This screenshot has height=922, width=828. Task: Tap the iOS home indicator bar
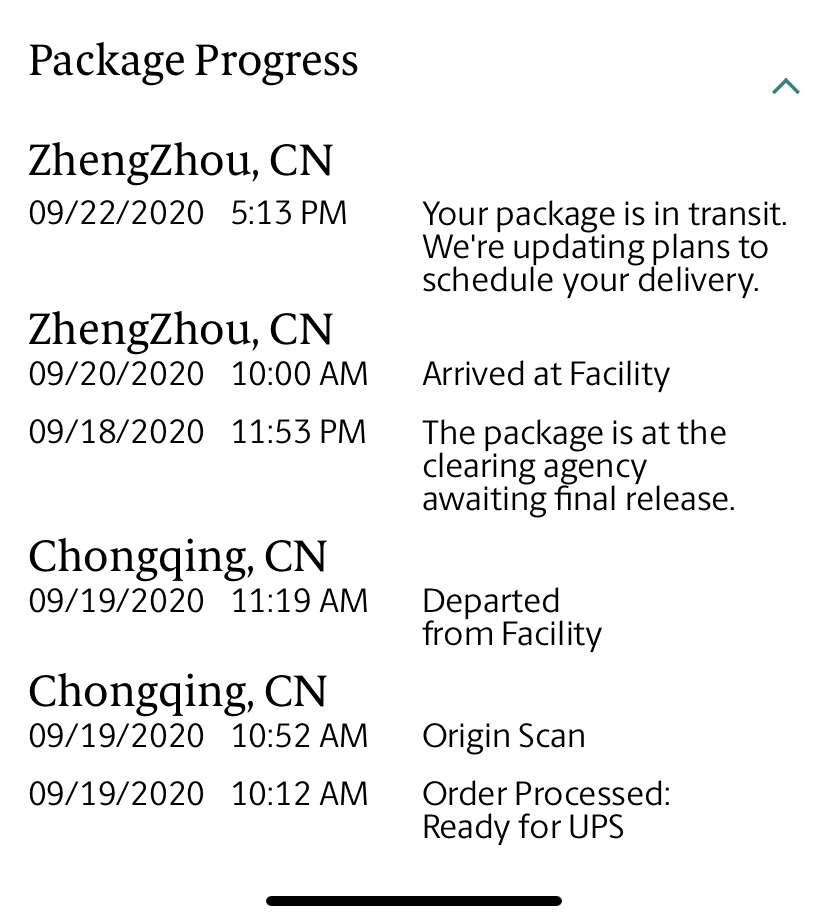point(414,901)
